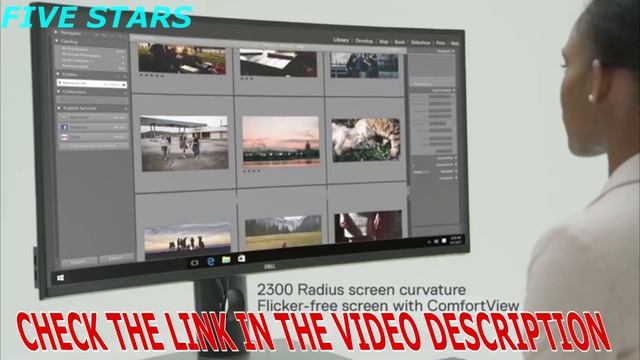The image size is (640, 360).
Task: Expand the Keywording panel
Action: [456, 158]
